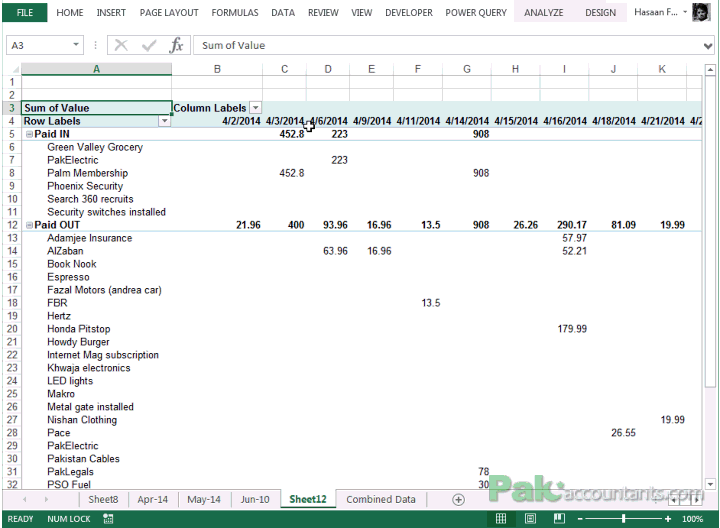
Task: Open the VIEW ribbon tab
Action: click(361, 12)
